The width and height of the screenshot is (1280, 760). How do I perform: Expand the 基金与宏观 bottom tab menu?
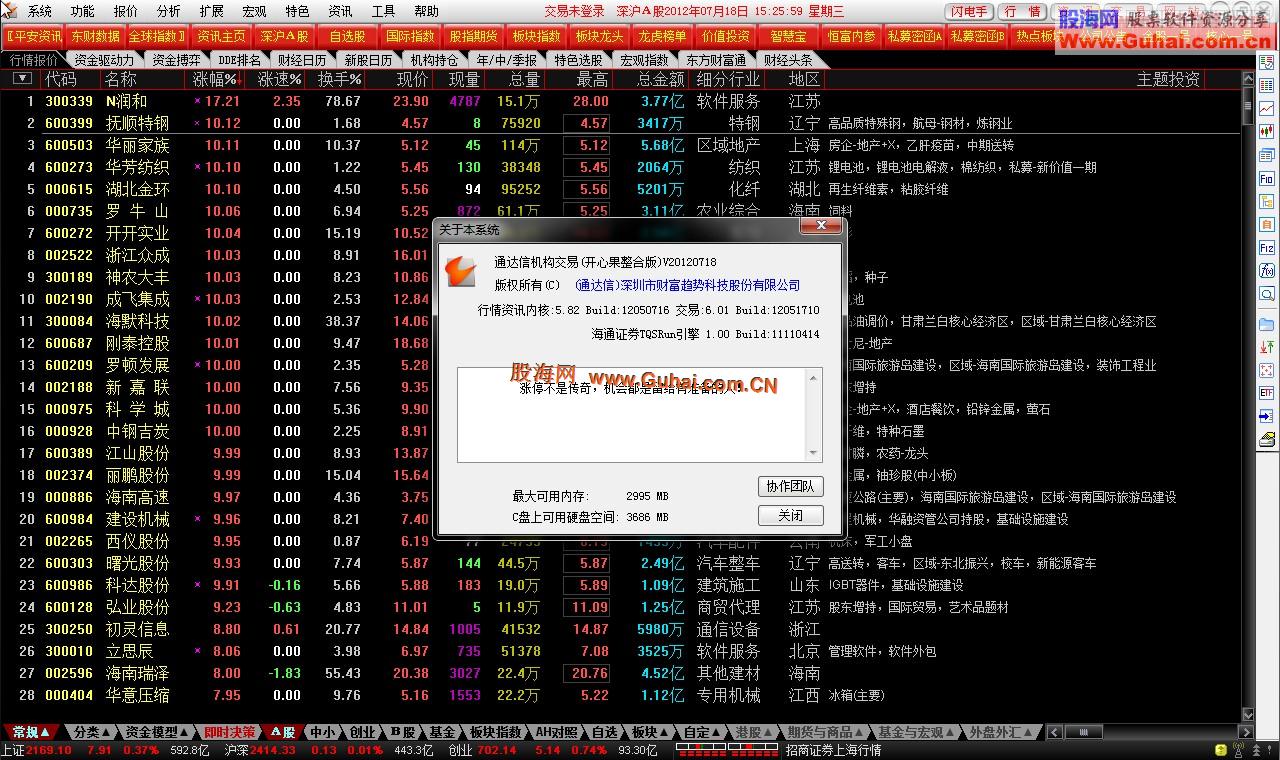click(x=951, y=732)
